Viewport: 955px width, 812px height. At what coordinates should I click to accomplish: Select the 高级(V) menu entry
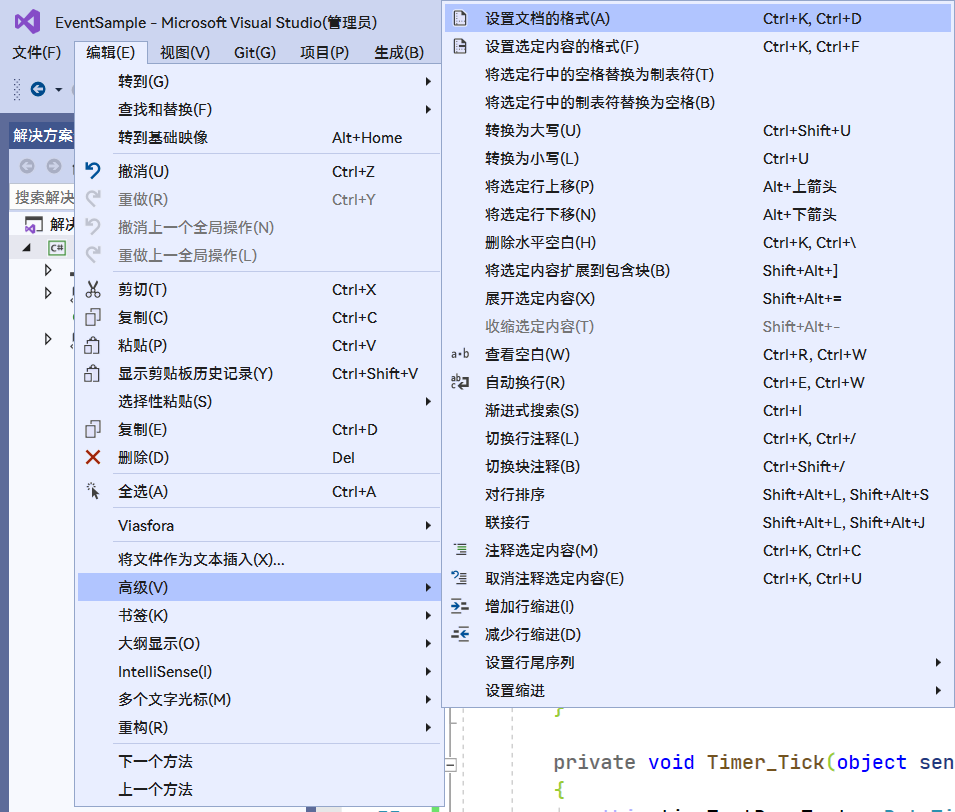point(259,587)
